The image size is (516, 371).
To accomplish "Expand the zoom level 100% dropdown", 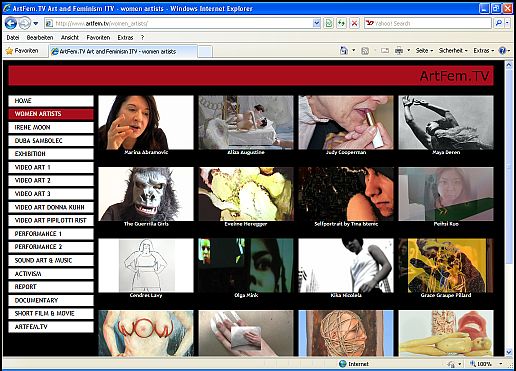I will [x=501, y=364].
